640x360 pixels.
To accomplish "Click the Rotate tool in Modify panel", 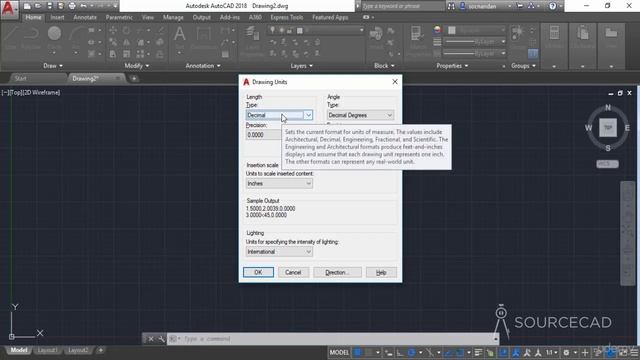I will click(x=127, y=30).
